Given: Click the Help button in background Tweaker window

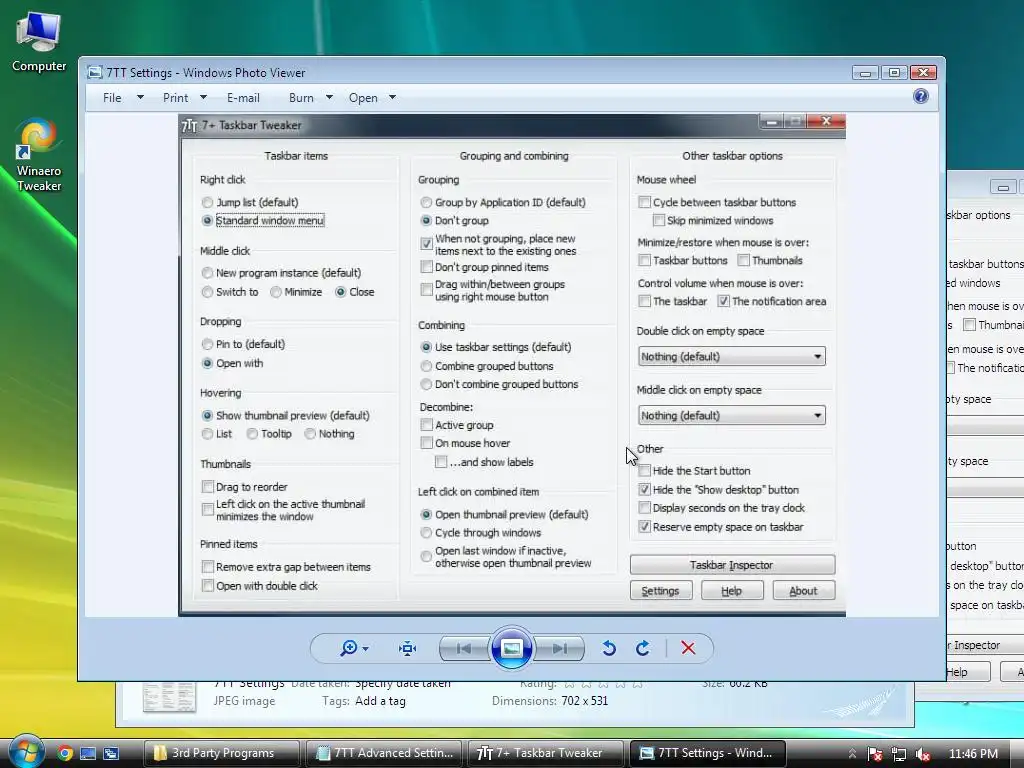Looking at the screenshot, I should [968, 671].
